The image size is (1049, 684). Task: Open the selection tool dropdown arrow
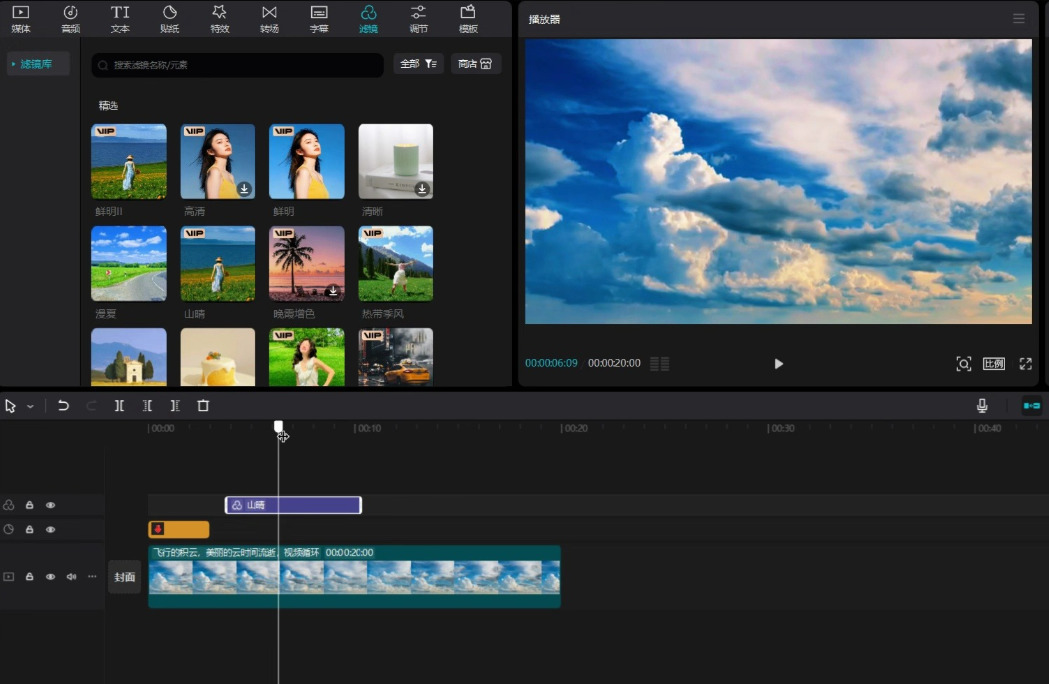[x=30, y=407]
